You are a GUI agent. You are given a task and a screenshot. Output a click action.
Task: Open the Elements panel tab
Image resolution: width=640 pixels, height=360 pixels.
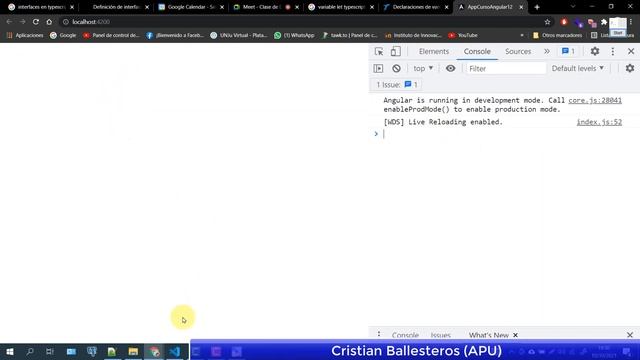point(433,51)
